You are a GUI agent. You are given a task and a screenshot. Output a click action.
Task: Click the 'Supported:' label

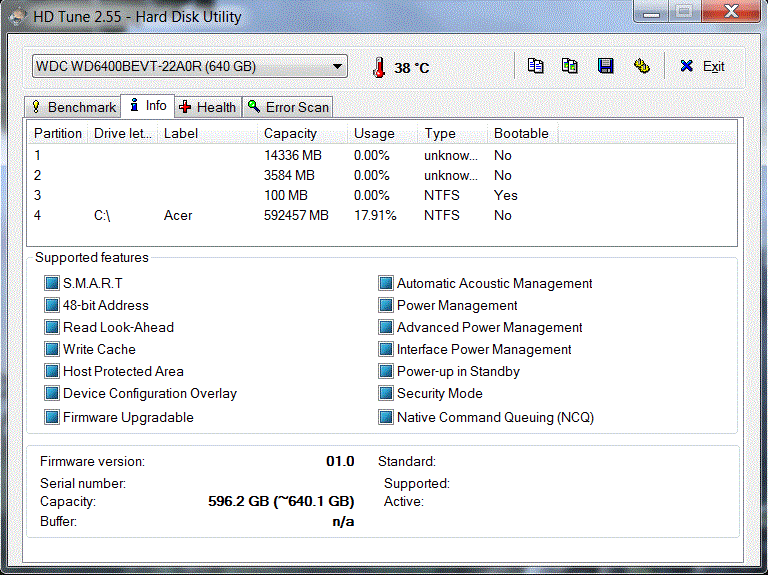point(417,483)
